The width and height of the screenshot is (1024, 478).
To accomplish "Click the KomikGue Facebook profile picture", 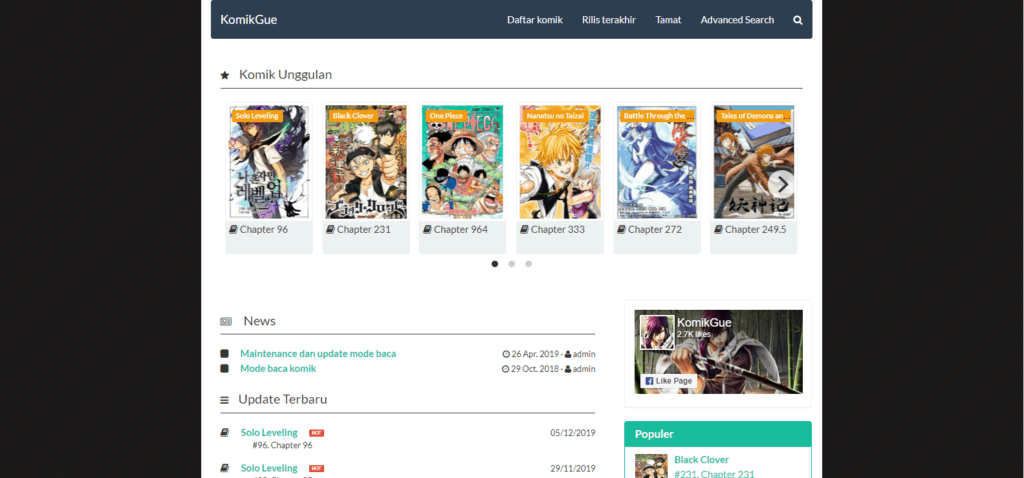I will [x=656, y=332].
